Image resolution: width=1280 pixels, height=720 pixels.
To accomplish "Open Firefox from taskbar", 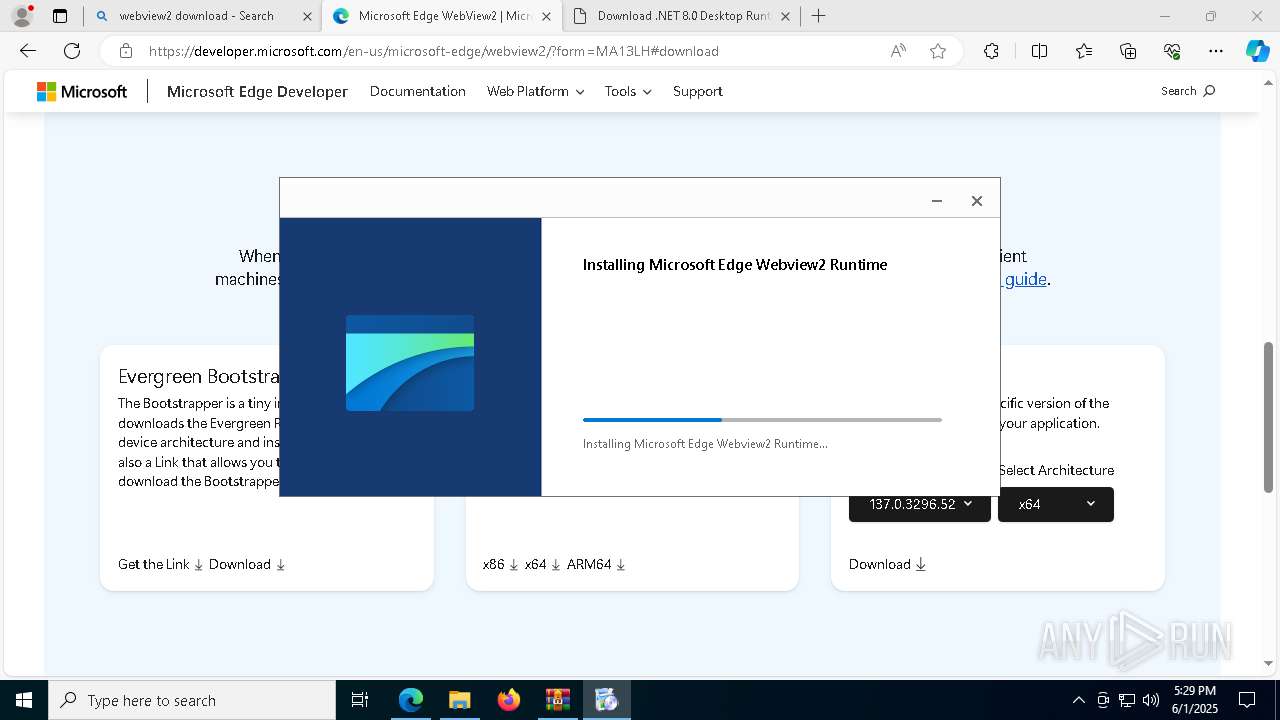I will click(508, 700).
